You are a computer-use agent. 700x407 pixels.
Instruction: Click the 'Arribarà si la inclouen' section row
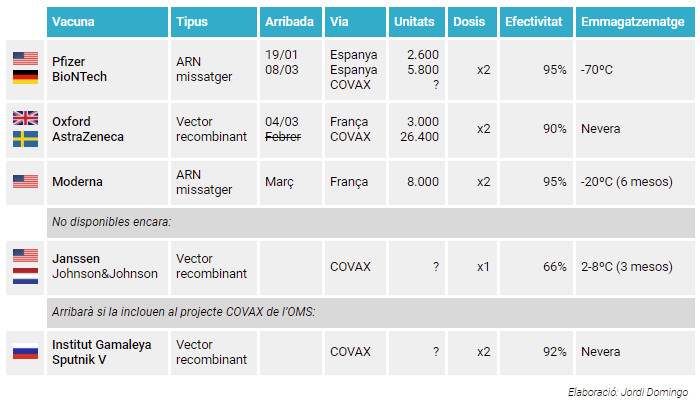pos(371,312)
